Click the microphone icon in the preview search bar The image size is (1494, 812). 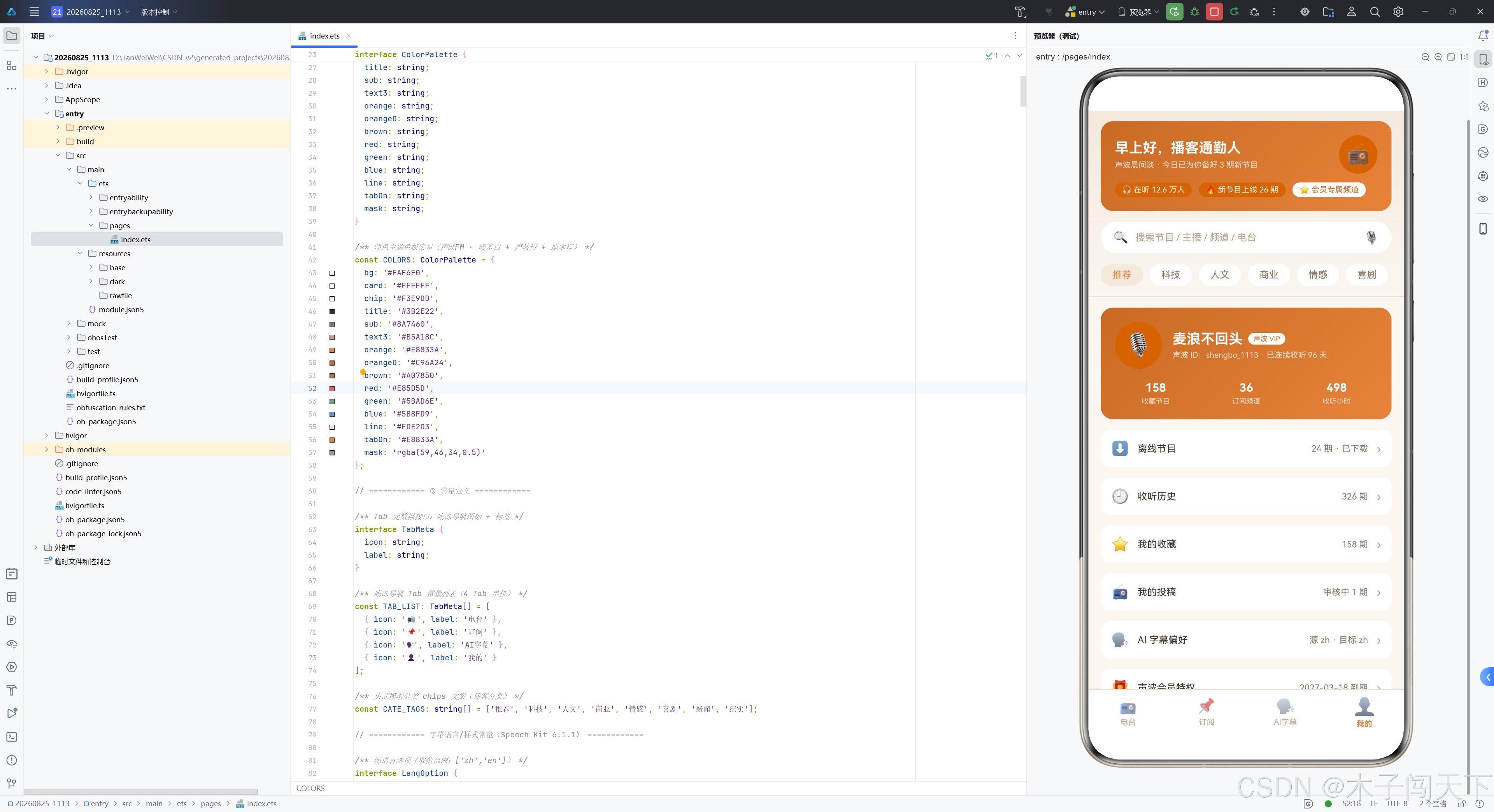click(1371, 237)
